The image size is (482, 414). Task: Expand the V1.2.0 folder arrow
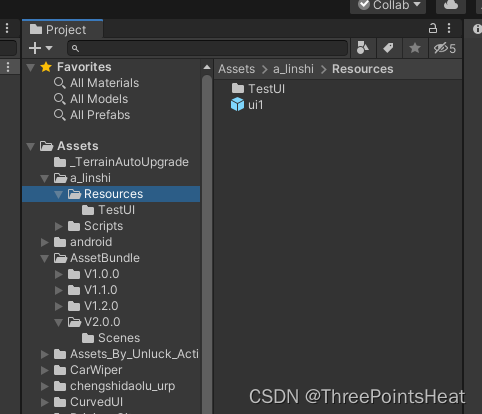(x=59, y=306)
